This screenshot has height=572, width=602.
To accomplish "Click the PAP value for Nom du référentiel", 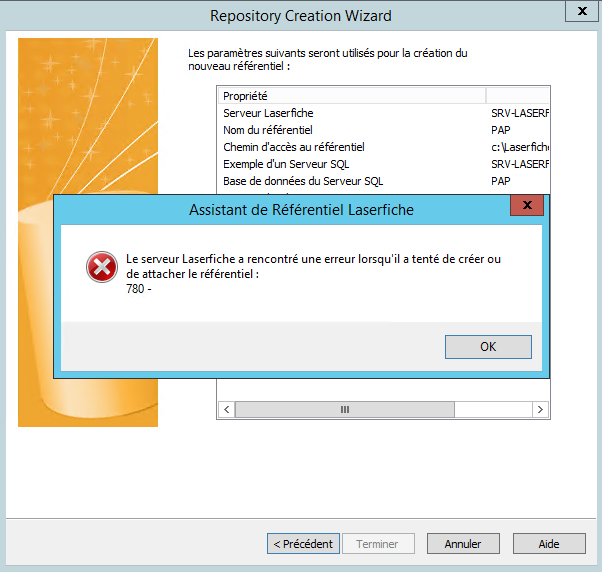I will [501, 130].
